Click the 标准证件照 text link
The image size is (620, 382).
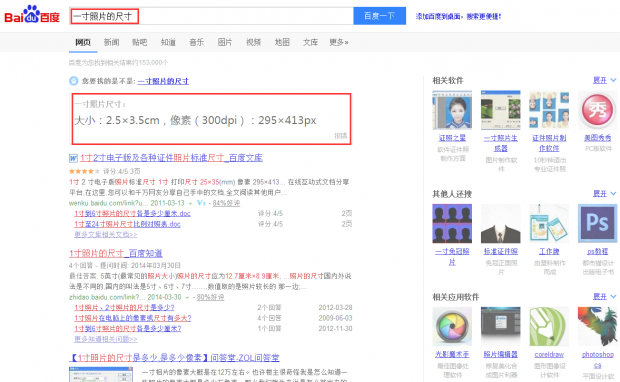click(x=501, y=252)
